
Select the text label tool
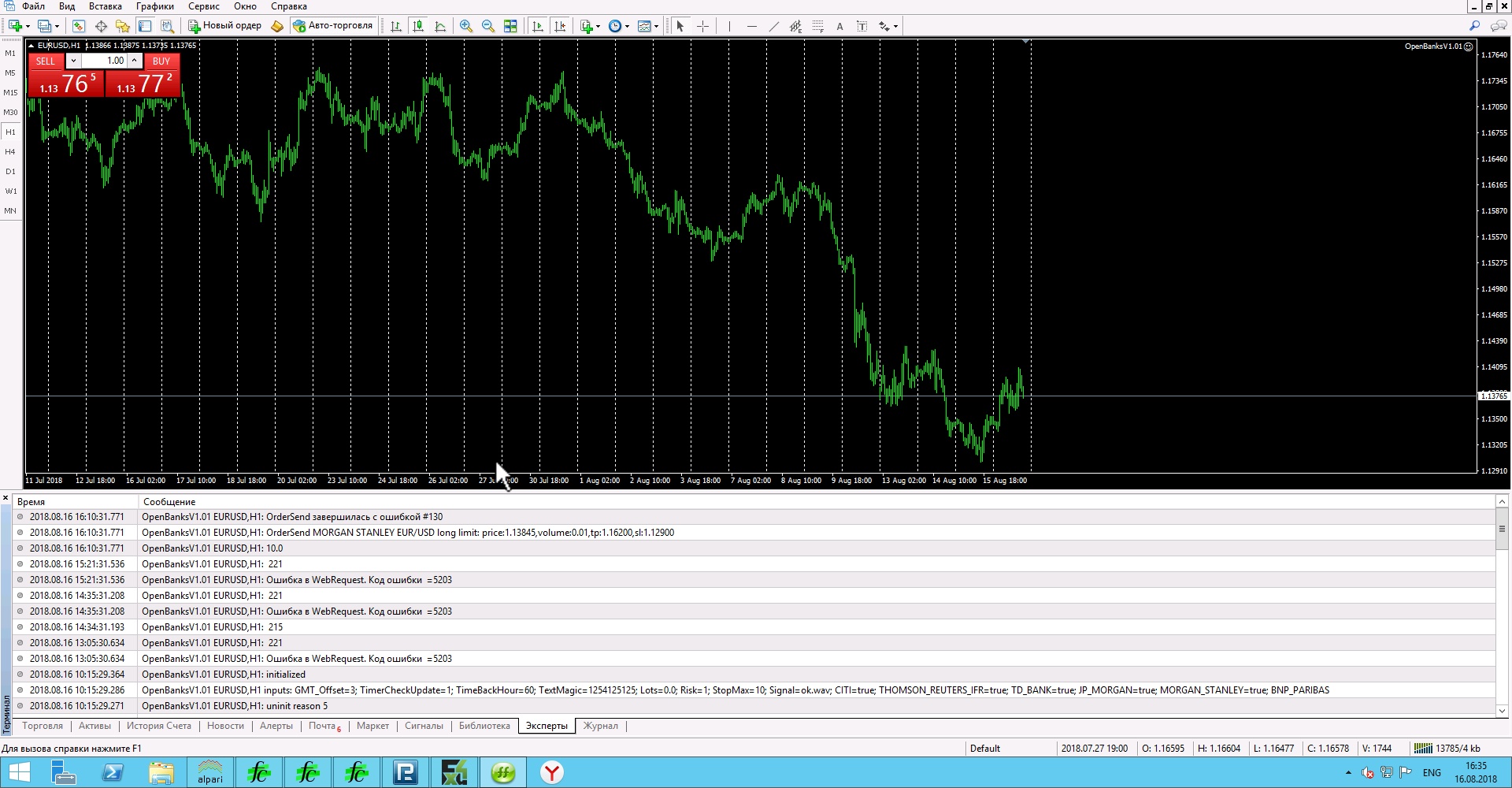[x=862, y=26]
